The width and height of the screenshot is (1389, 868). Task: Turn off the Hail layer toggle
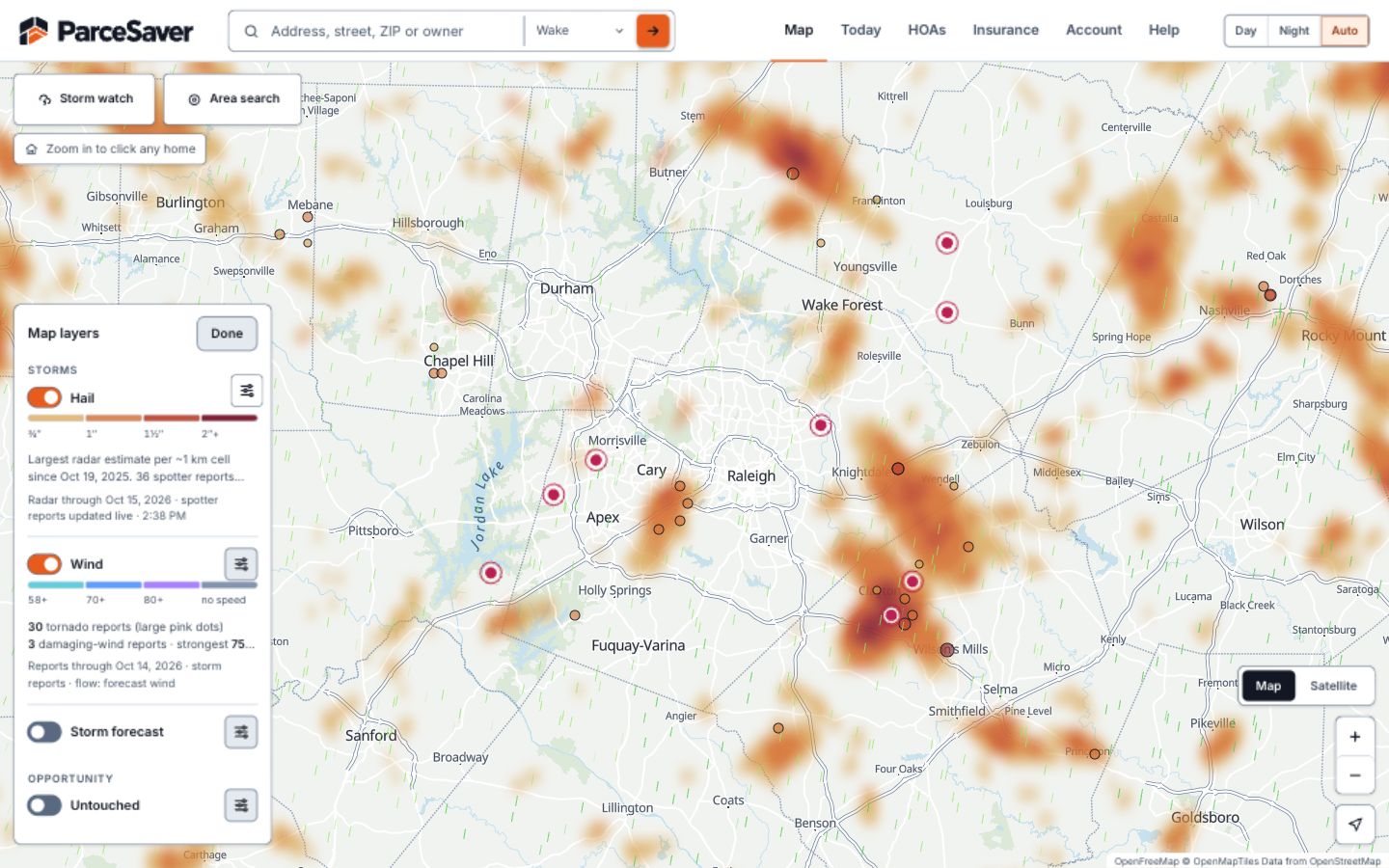44,397
